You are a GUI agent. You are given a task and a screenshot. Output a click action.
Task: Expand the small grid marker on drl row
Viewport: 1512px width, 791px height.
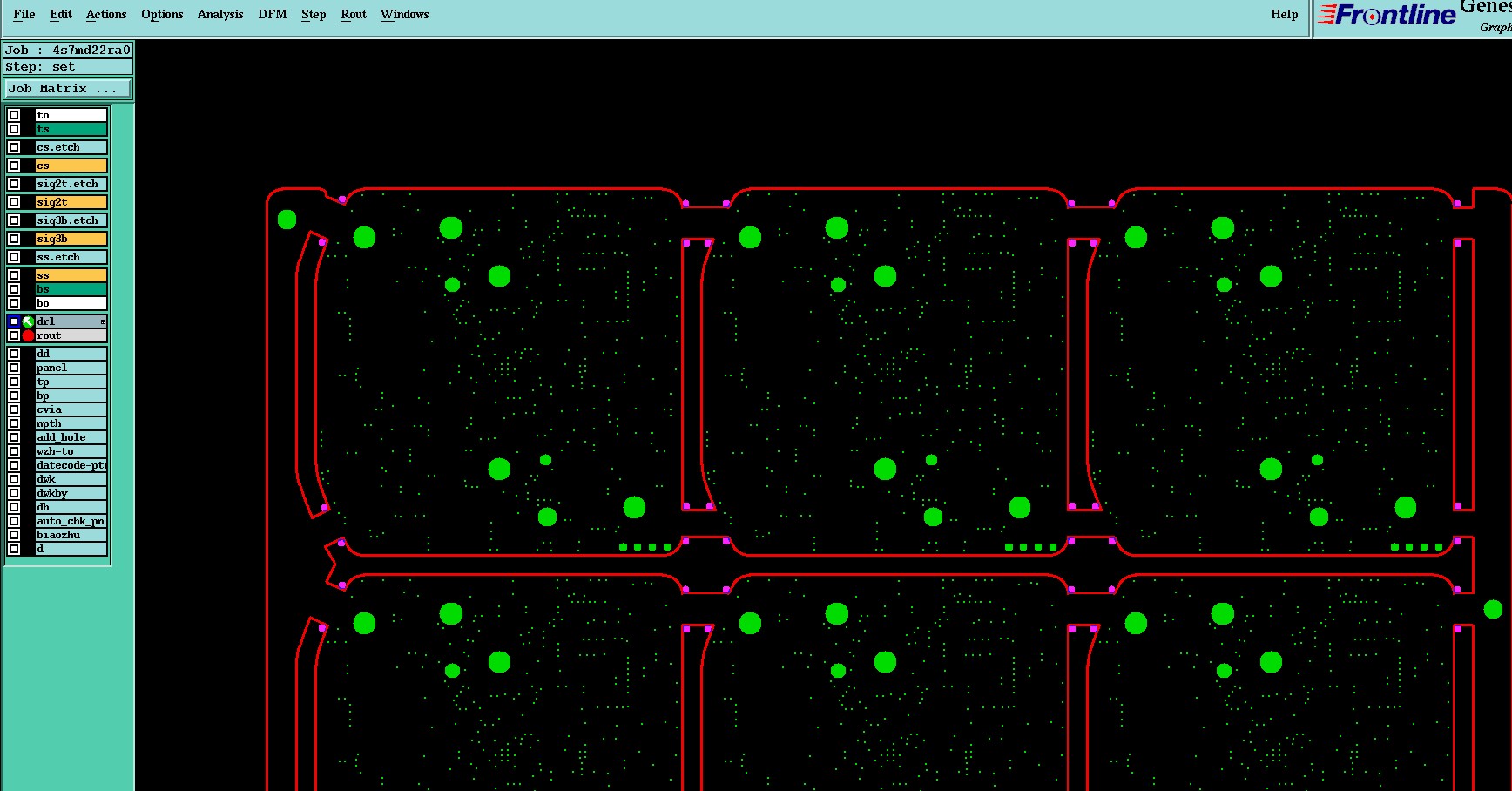103,322
